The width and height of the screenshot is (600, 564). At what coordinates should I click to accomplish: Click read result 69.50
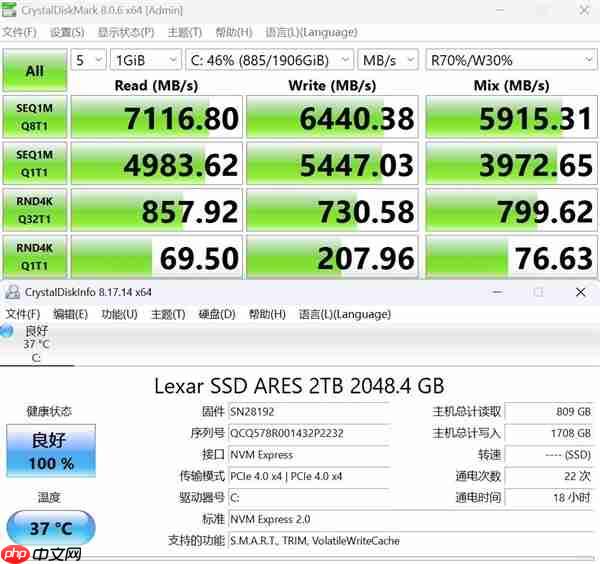[x=157, y=257]
